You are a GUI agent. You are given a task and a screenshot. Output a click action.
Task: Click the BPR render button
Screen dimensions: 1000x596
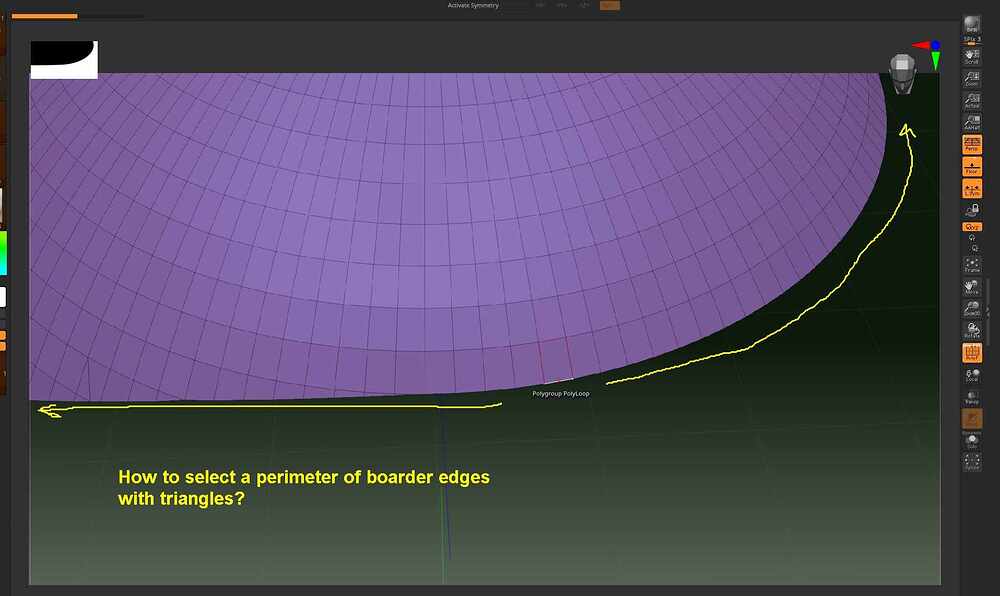[x=971, y=24]
